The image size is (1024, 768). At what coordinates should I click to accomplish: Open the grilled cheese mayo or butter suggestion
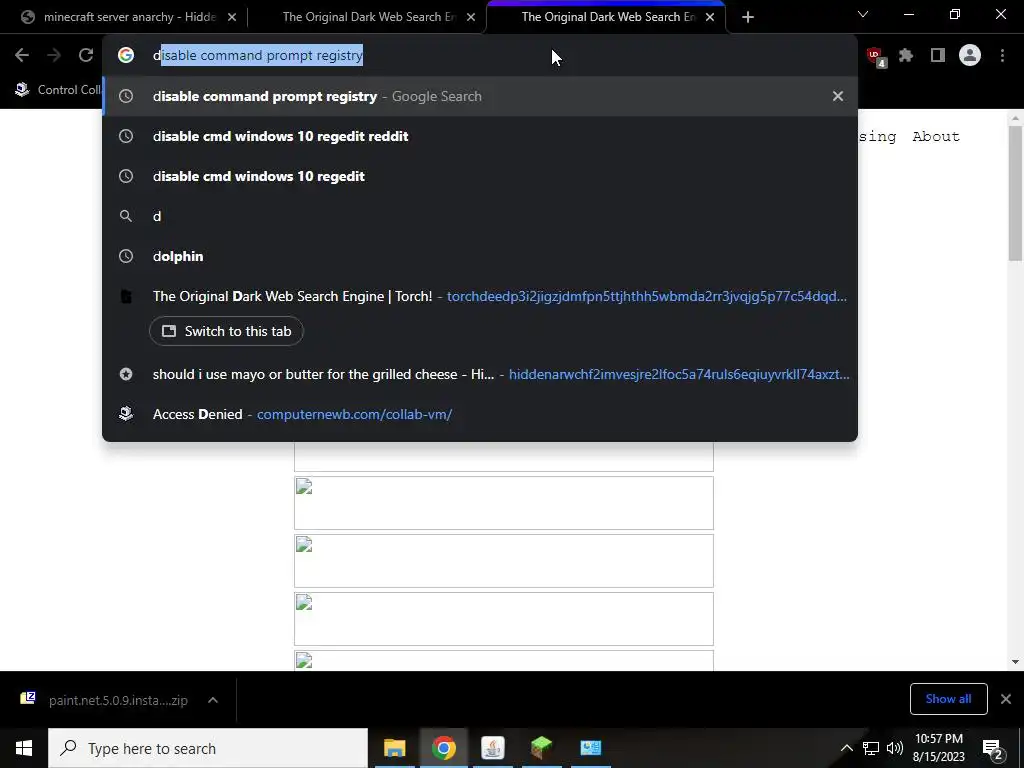pyautogui.click(x=480, y=374)
